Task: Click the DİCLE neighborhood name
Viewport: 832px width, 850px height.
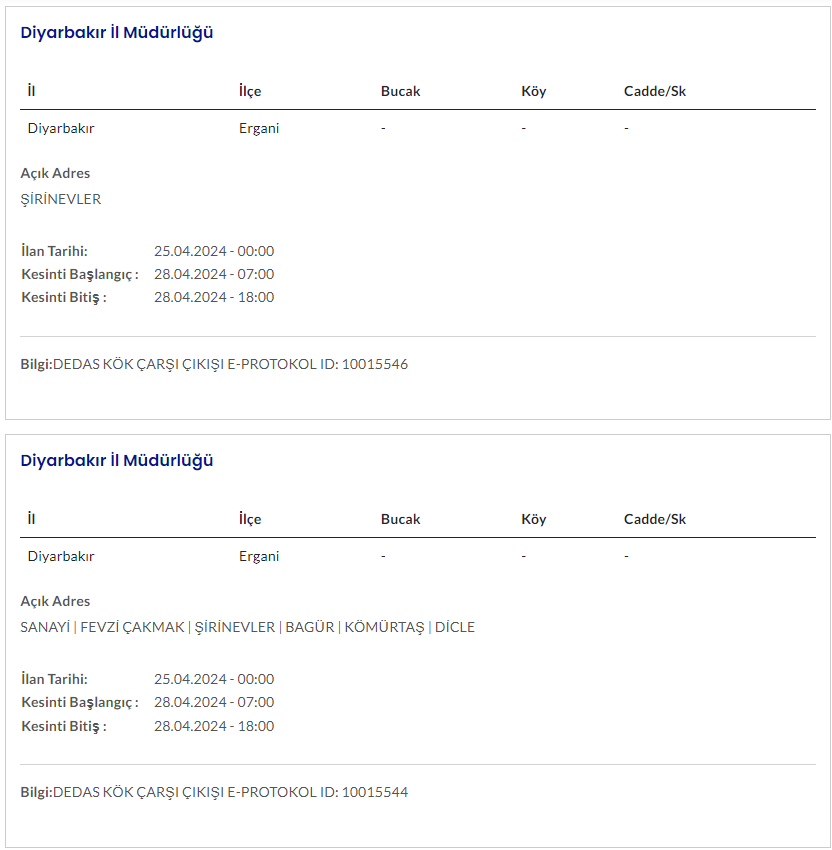Action: [455, 627]
